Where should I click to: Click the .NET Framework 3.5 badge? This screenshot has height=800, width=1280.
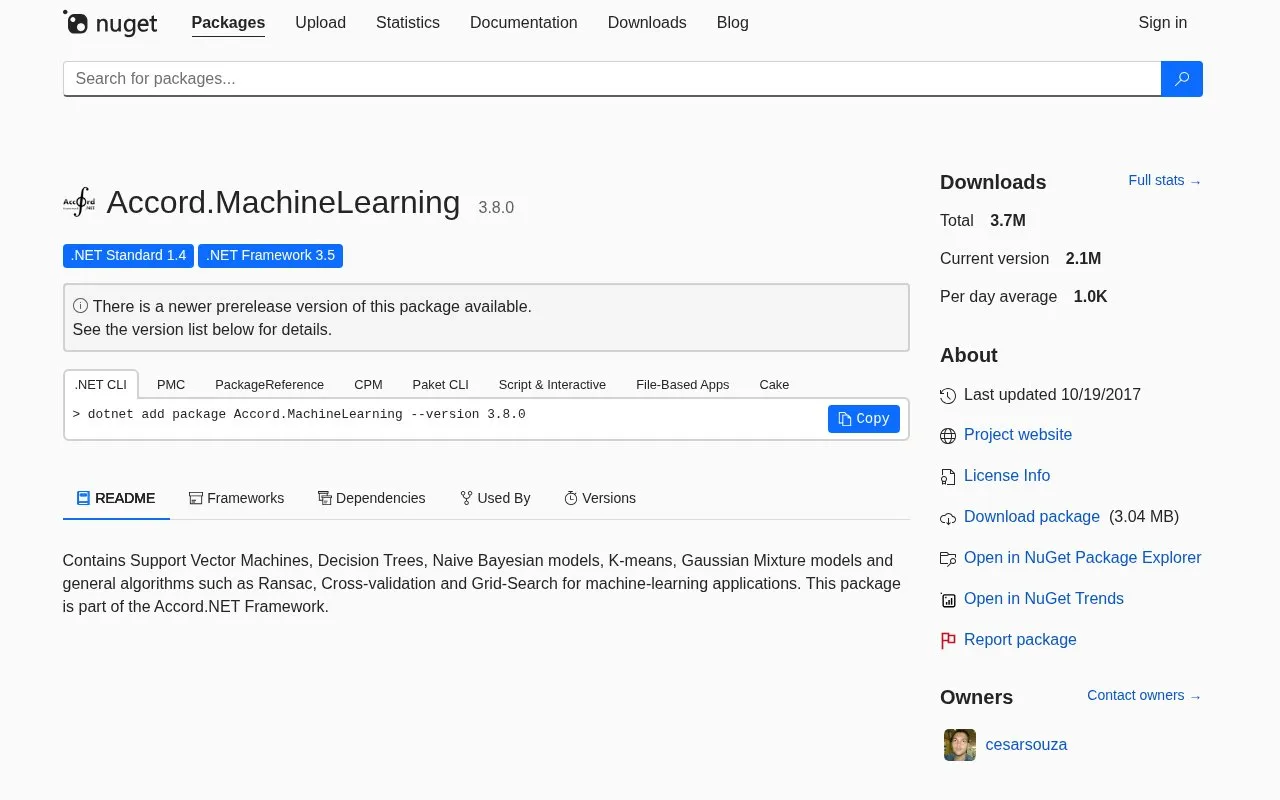[270, 256]
